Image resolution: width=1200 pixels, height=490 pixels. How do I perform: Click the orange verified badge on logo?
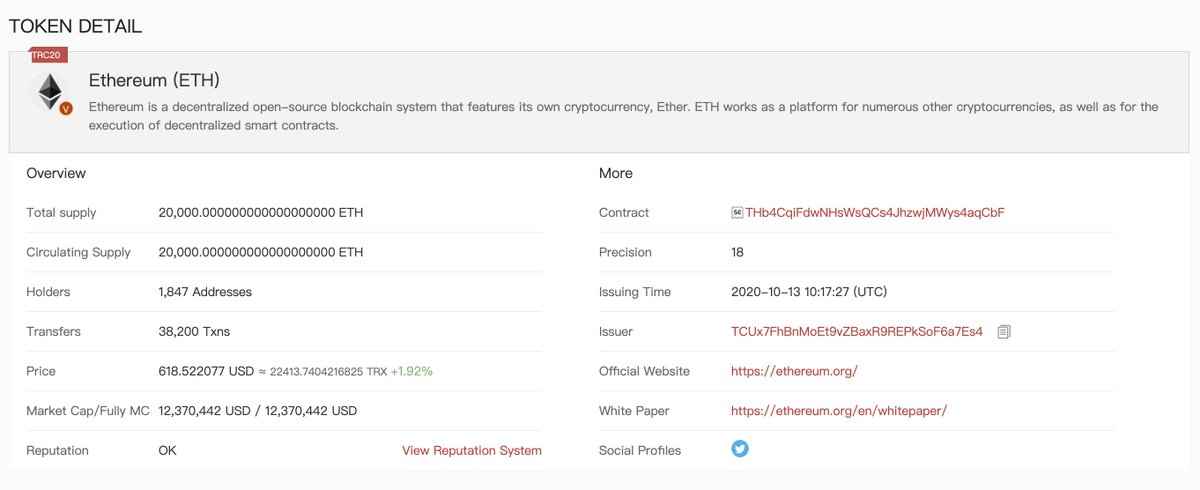[x=66, y=108]
